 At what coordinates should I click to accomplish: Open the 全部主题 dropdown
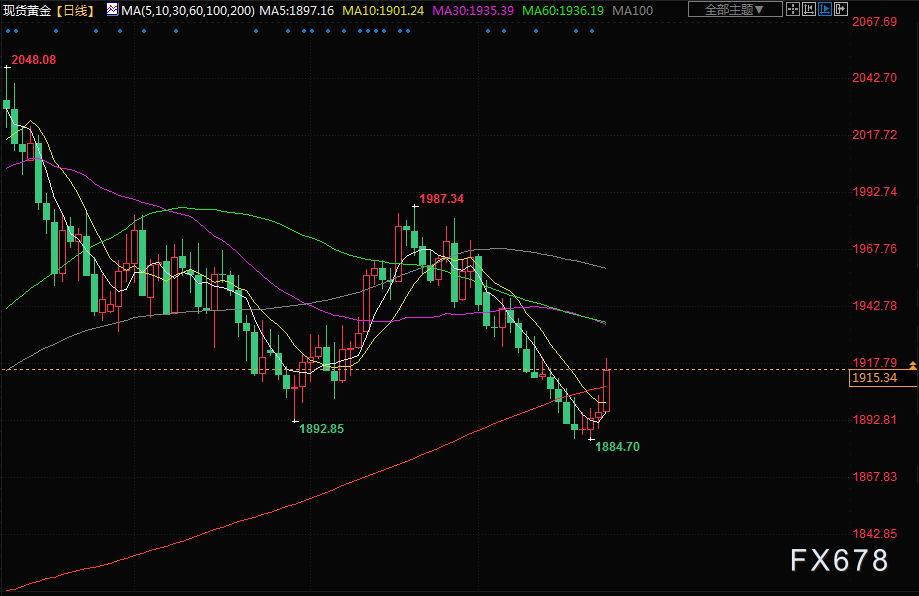coord(734,9)
